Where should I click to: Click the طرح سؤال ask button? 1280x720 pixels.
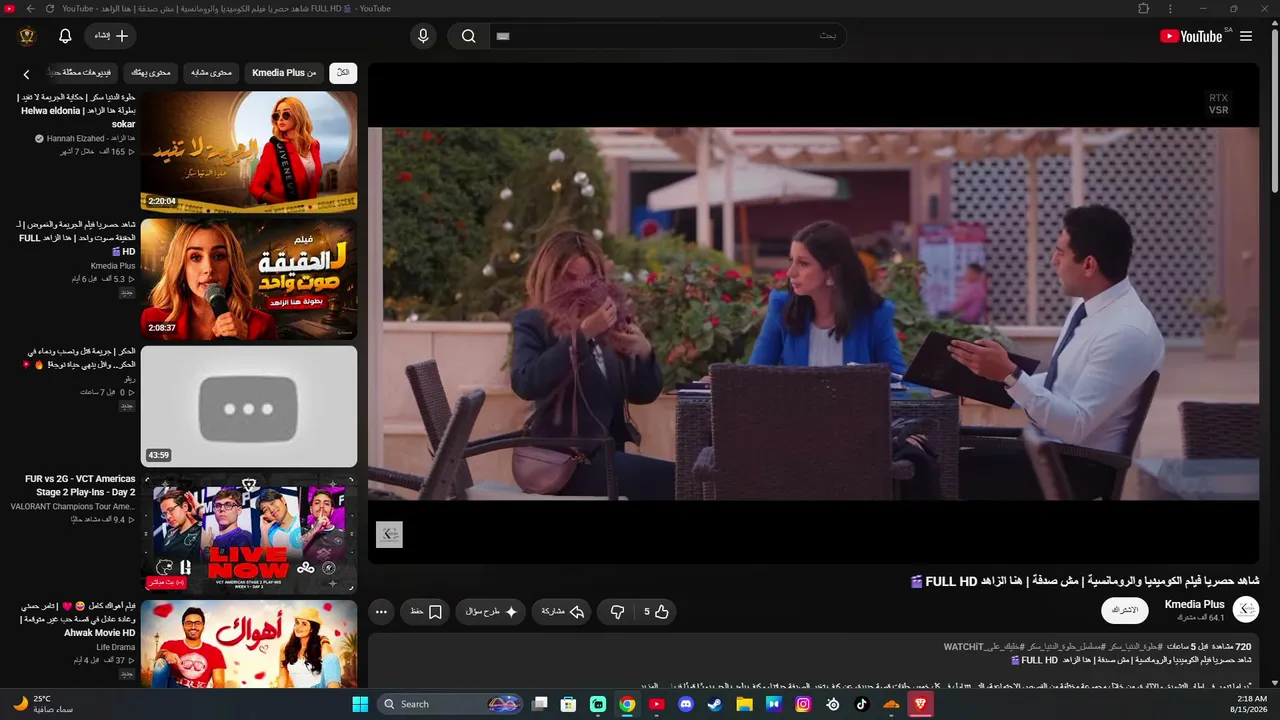pos(491,612)
